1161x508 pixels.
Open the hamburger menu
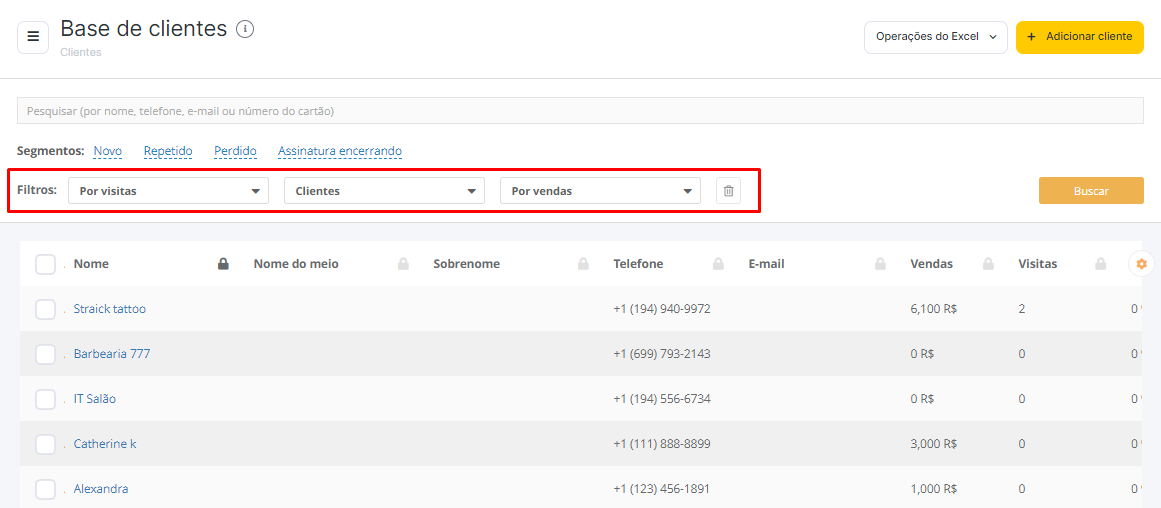[33, 37]
